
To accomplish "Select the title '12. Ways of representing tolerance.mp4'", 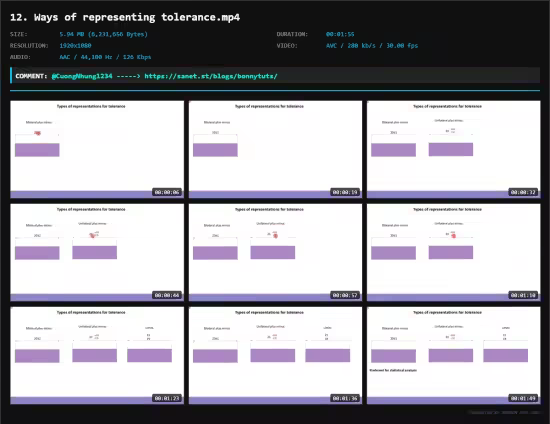I will pos(125,17).
